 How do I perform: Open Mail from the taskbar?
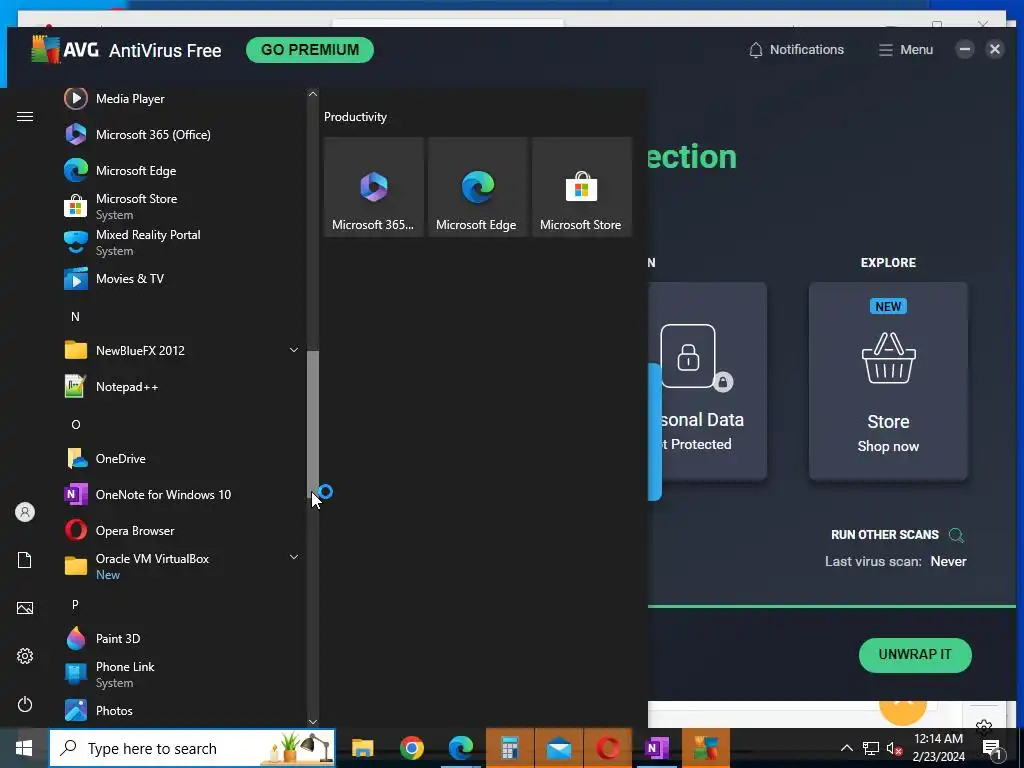pos(559,748)
